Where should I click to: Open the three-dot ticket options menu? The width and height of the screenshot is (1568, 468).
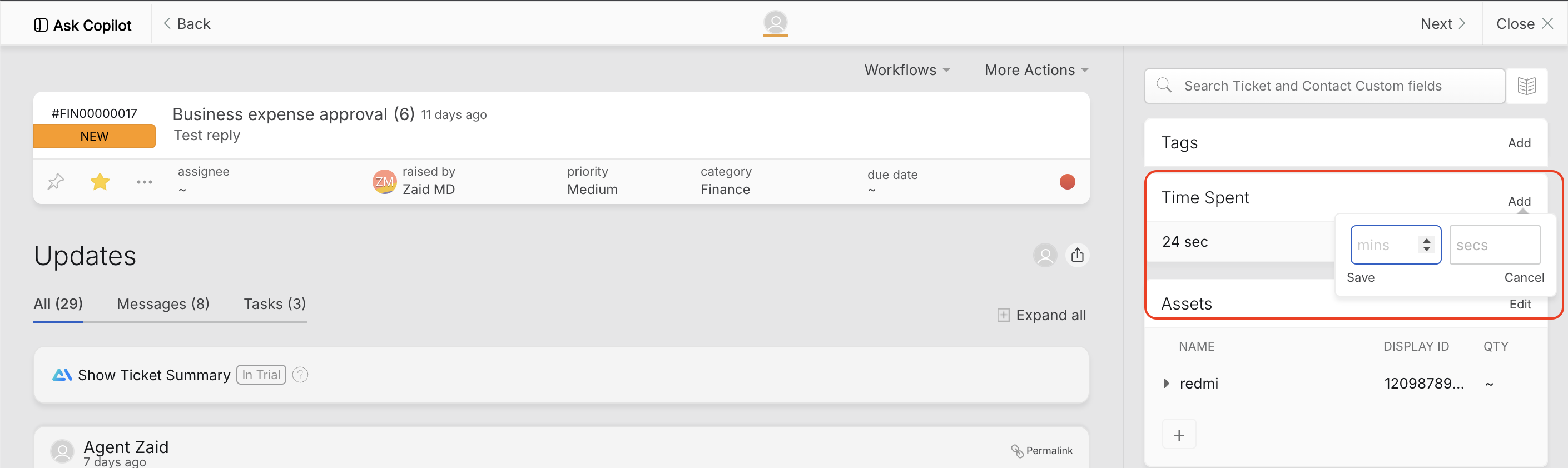click(144, 182)
